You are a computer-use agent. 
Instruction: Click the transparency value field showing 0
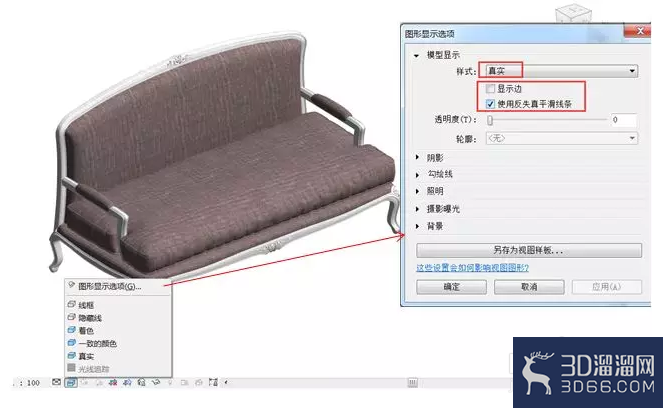[624, 120]
